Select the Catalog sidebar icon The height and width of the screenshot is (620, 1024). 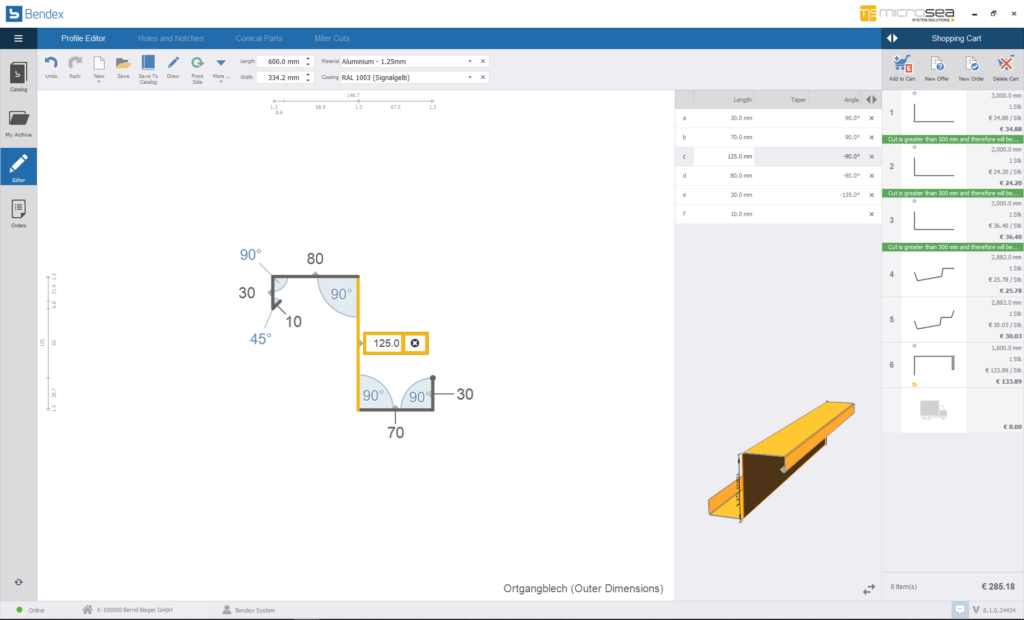pos(17,74)
